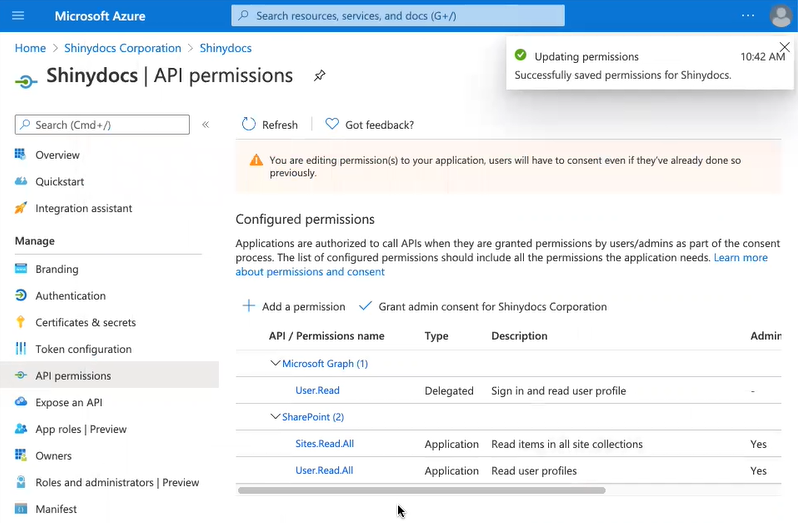Screen dimensions: 798x523
Task: Click the plus icon to add a permission
Action: [x=249, y=306]
